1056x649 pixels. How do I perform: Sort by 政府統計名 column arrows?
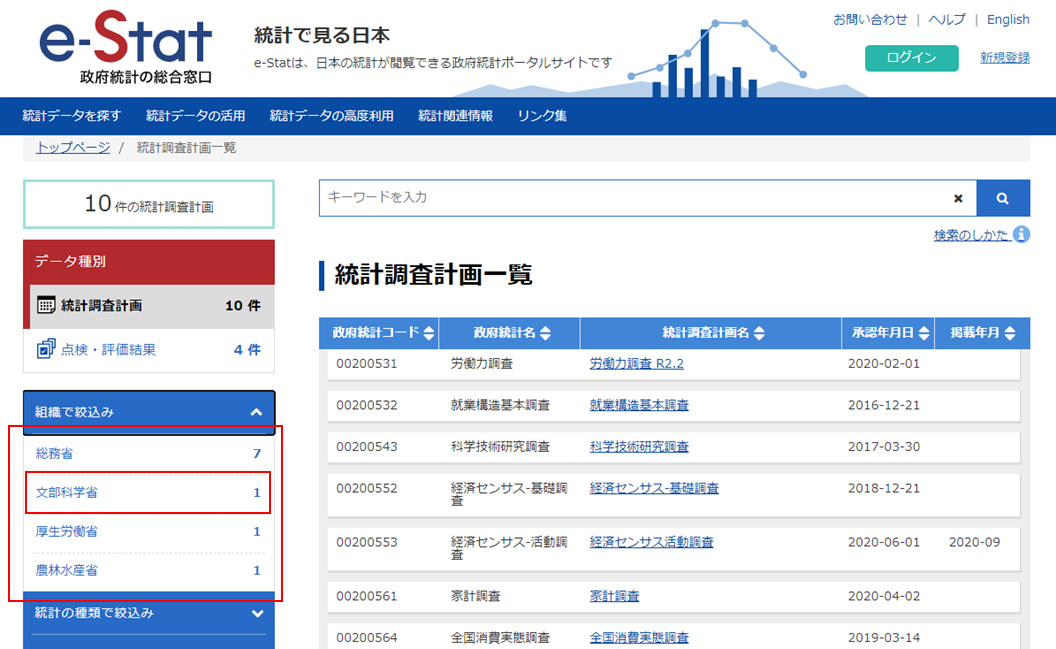545,334
